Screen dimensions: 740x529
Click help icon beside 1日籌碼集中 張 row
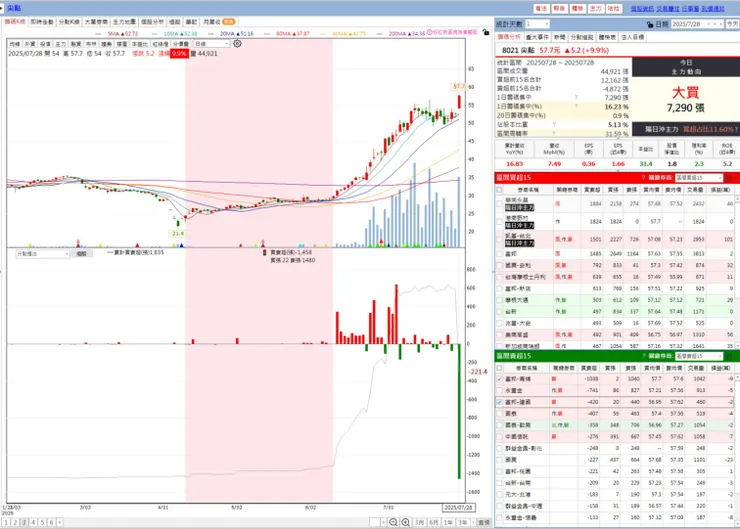[576, 98]
